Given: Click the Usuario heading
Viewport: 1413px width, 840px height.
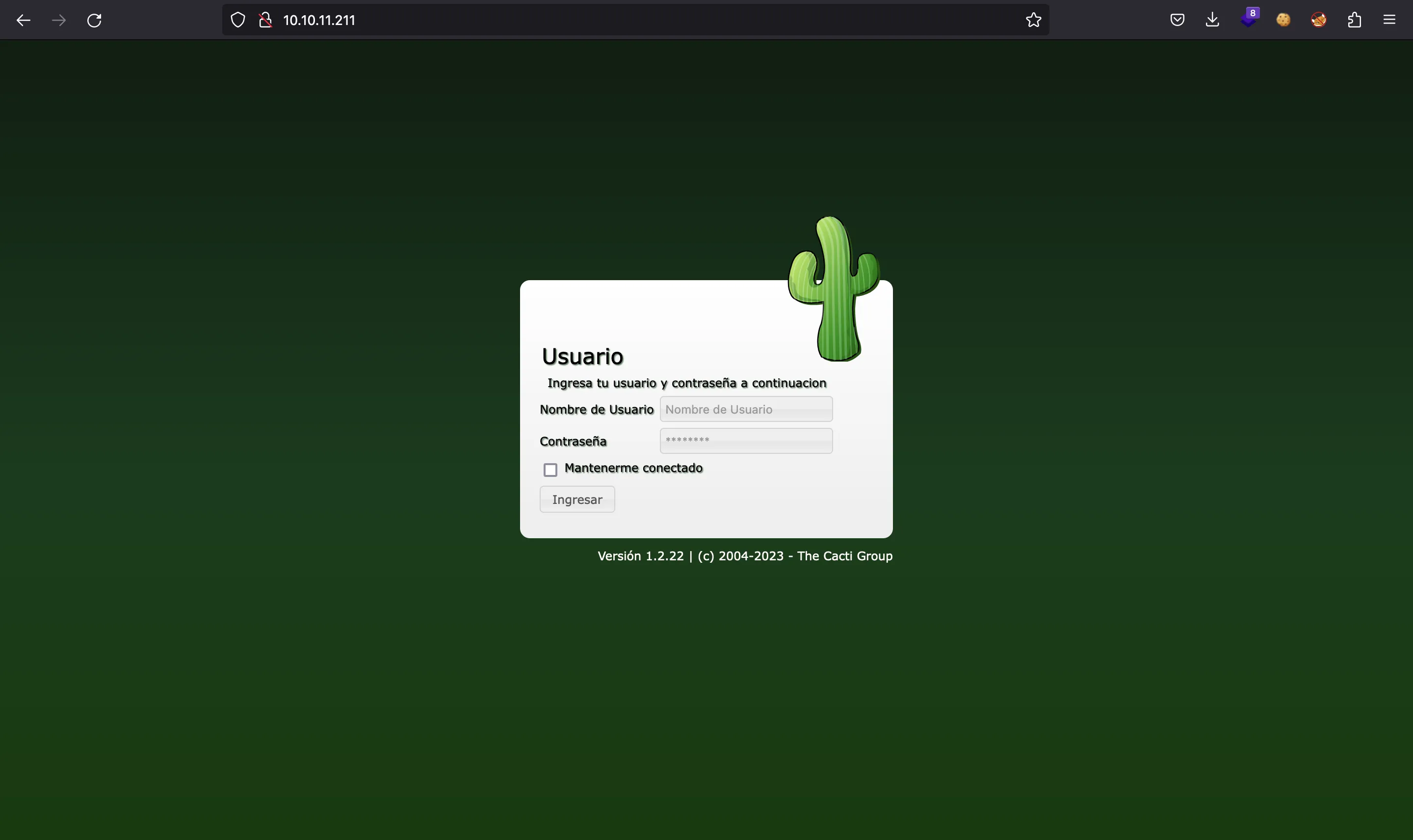Looking at the screenshot, I should tap(582, 357).
